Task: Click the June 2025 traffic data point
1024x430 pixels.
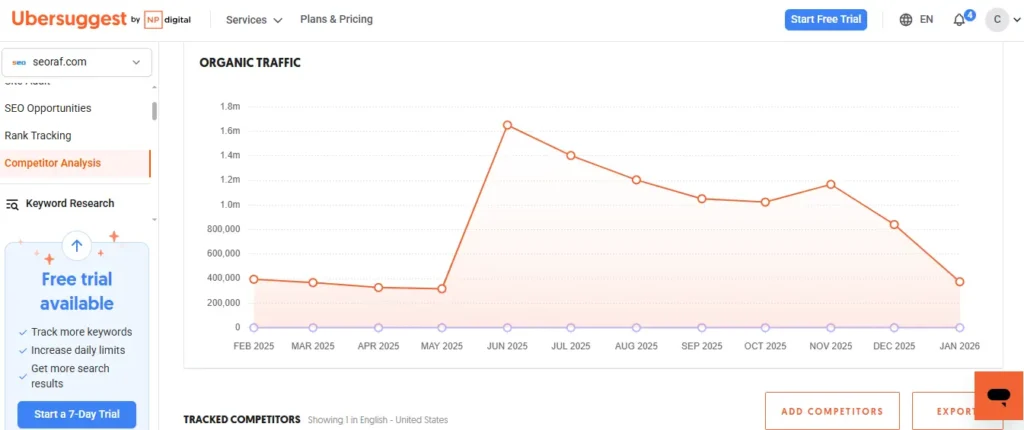Action: click(507, 125)
